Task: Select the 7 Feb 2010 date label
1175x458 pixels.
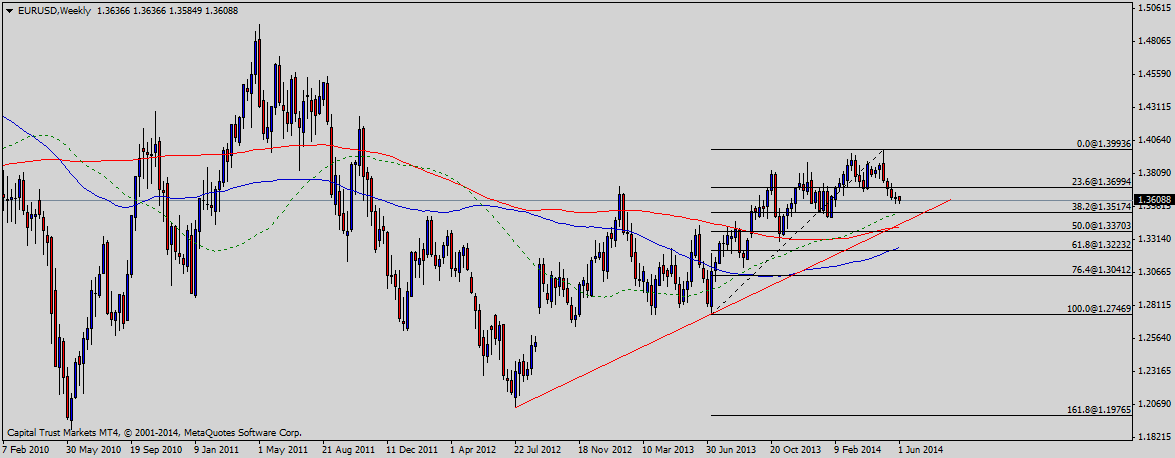Action: tap(26, 450)
